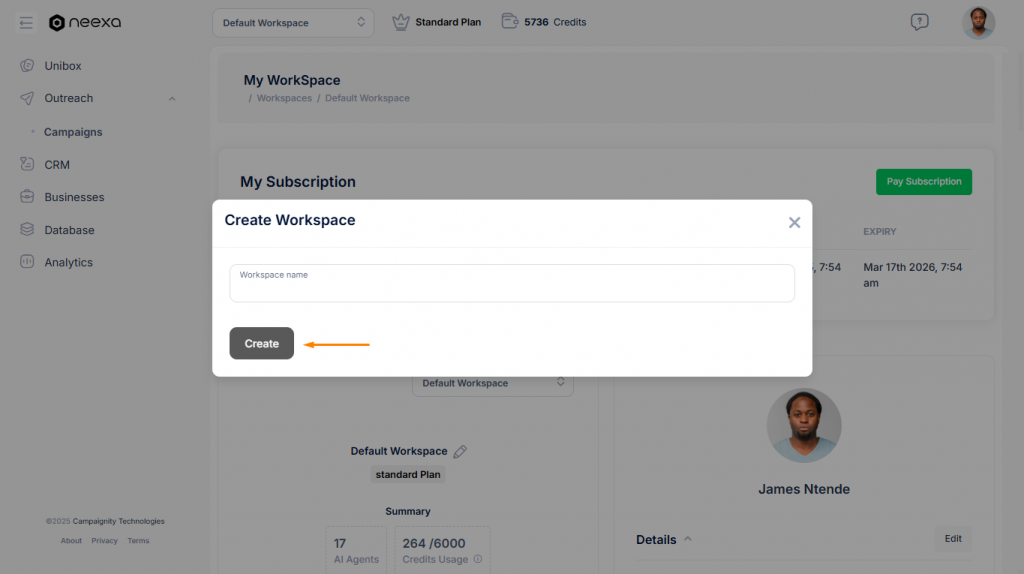This screenshot has width=1024, height=574.
Task: Open the About footer link
Action: coord(71,541)
